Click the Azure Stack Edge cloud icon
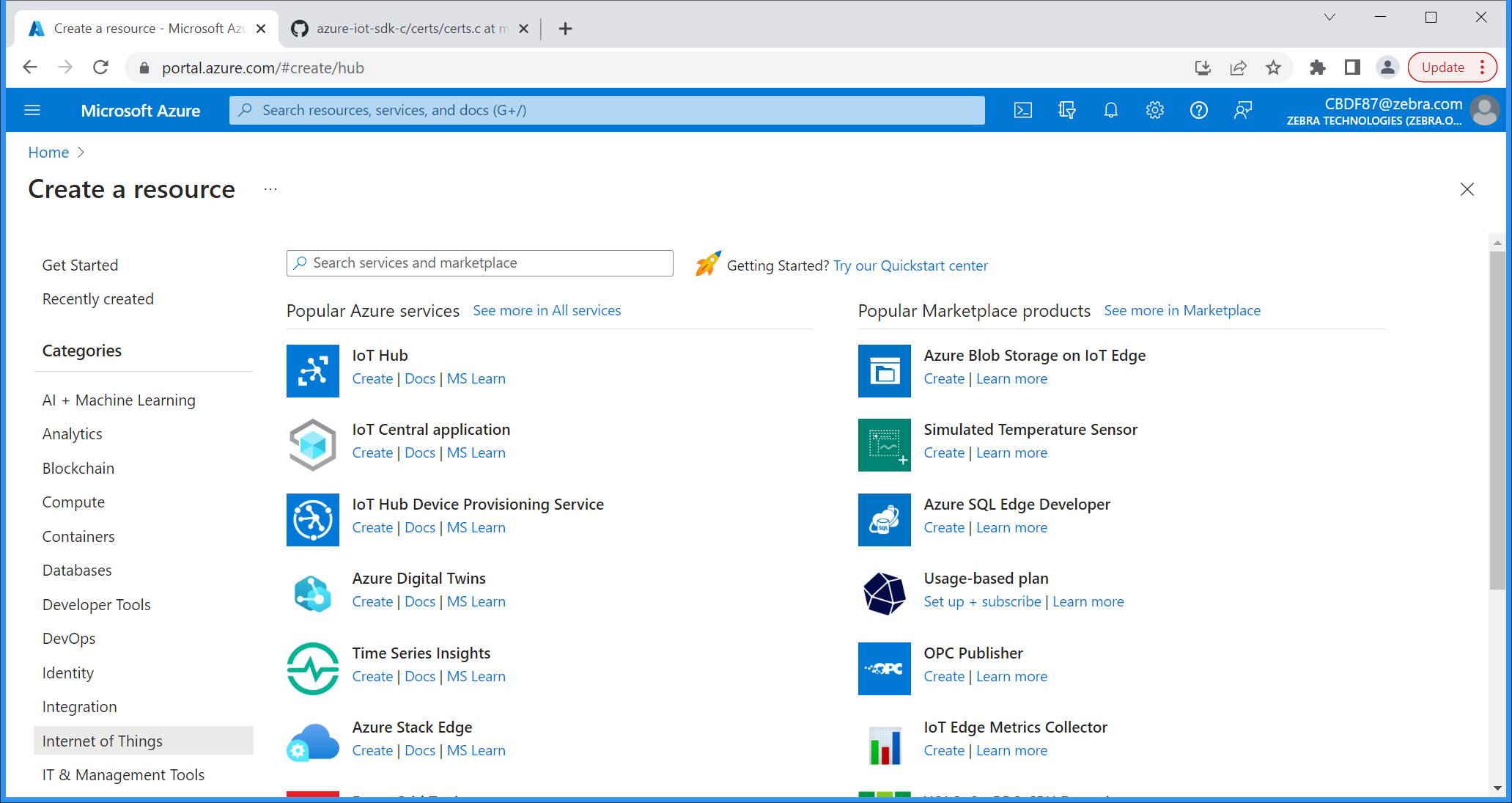 pyautogui.click(x=313, y=743)
